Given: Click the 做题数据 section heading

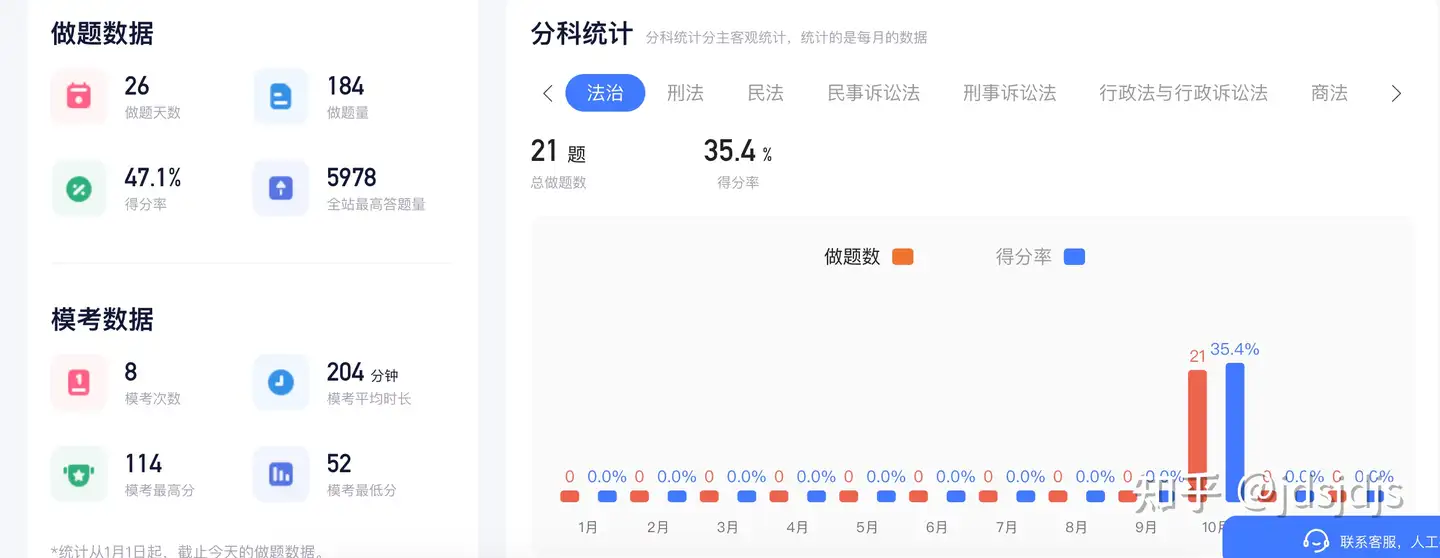Looking at the screenshot, I should (102, 34).
